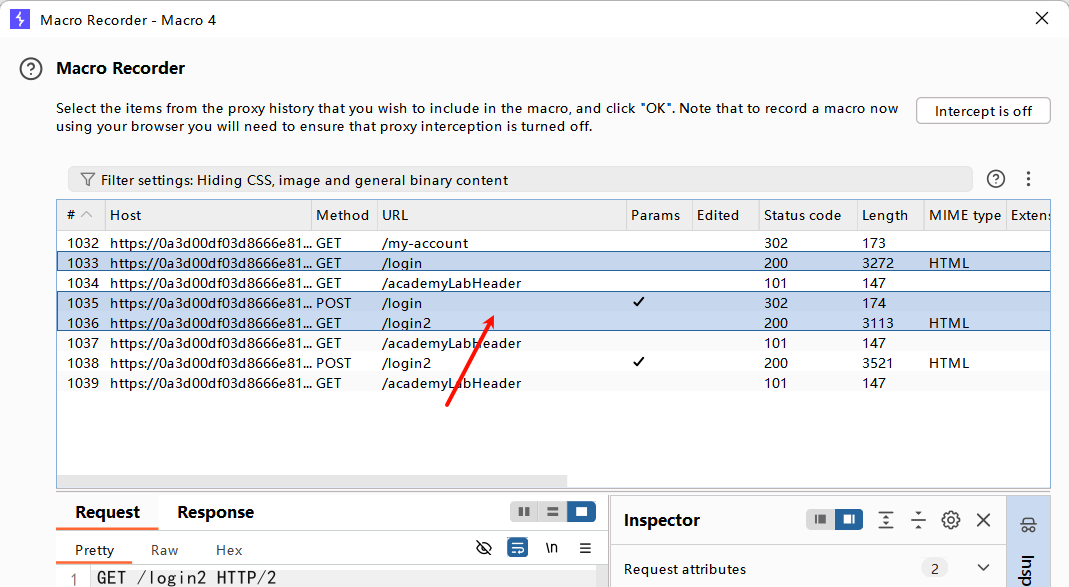Open filter help question mark icon

[x=995, y=179]
